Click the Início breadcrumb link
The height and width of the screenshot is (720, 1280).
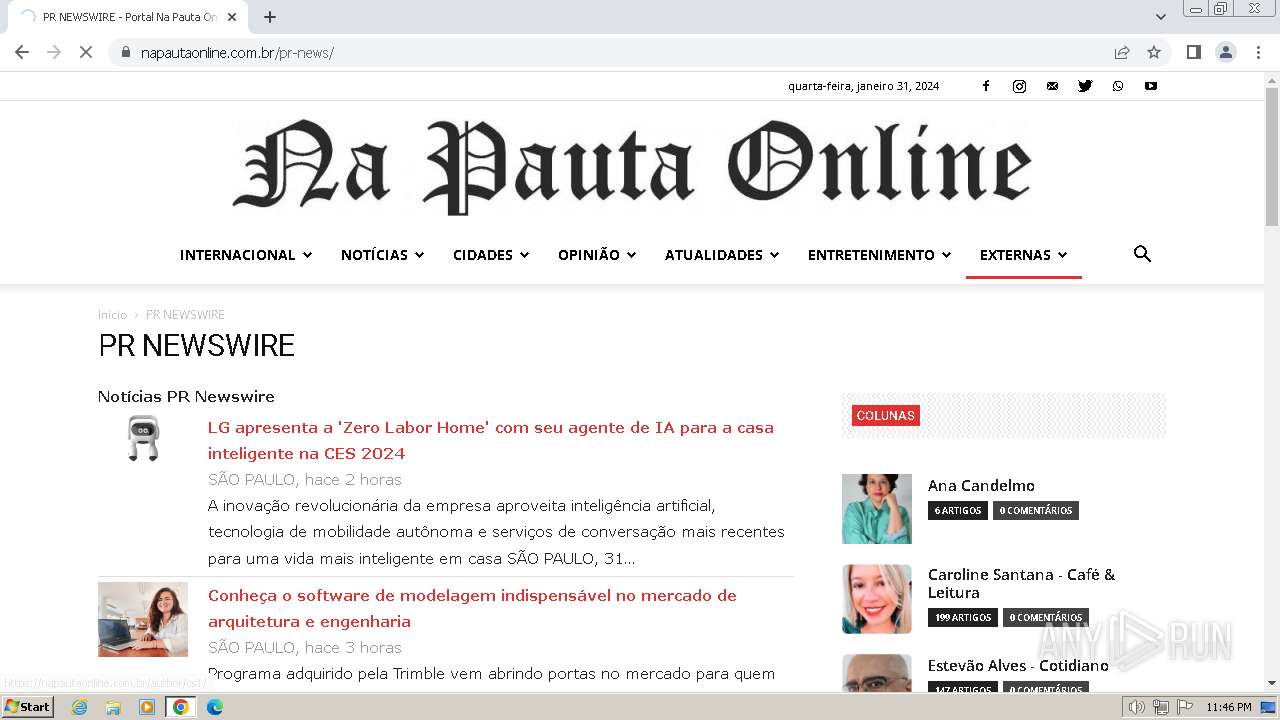click(112, 315)
